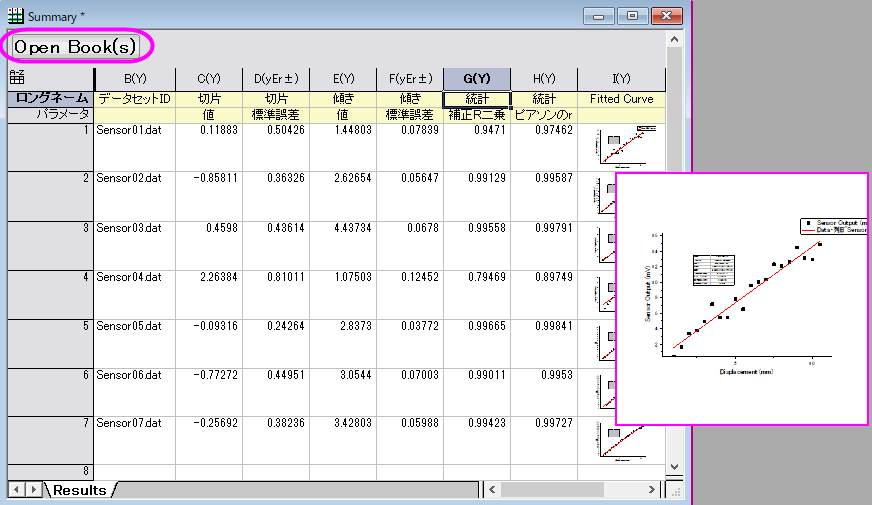Select row header 8
The width and height of the screenshot is (872, 505).
tap(51, 472)
